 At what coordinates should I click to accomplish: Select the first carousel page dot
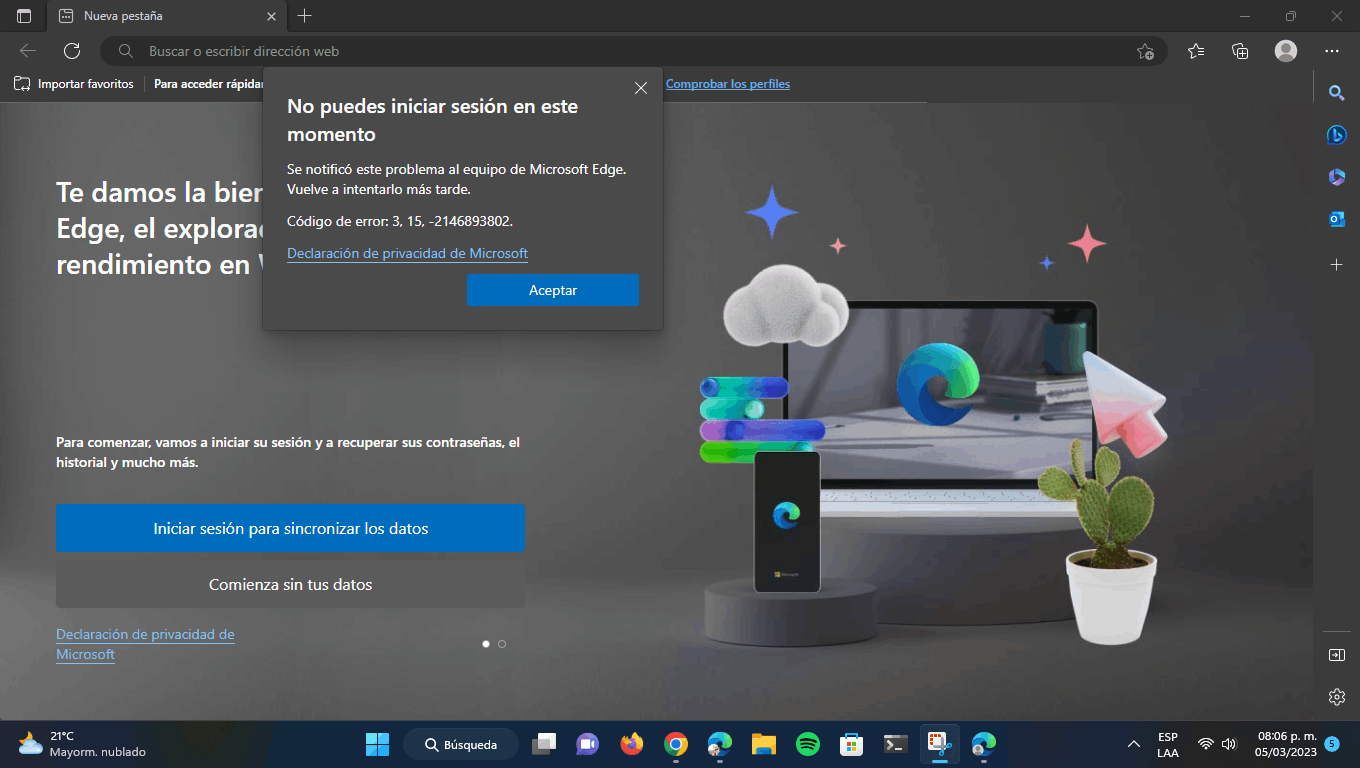[x=486, y=644]
